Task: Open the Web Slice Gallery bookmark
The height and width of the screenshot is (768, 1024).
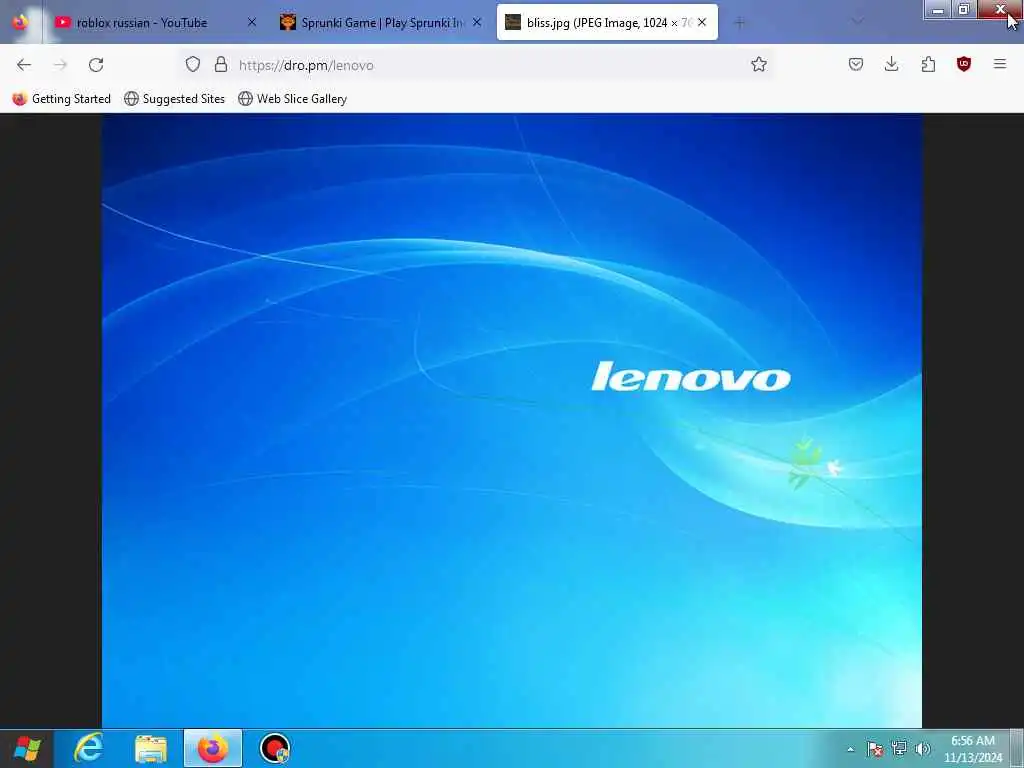Action: coord(293,99)
